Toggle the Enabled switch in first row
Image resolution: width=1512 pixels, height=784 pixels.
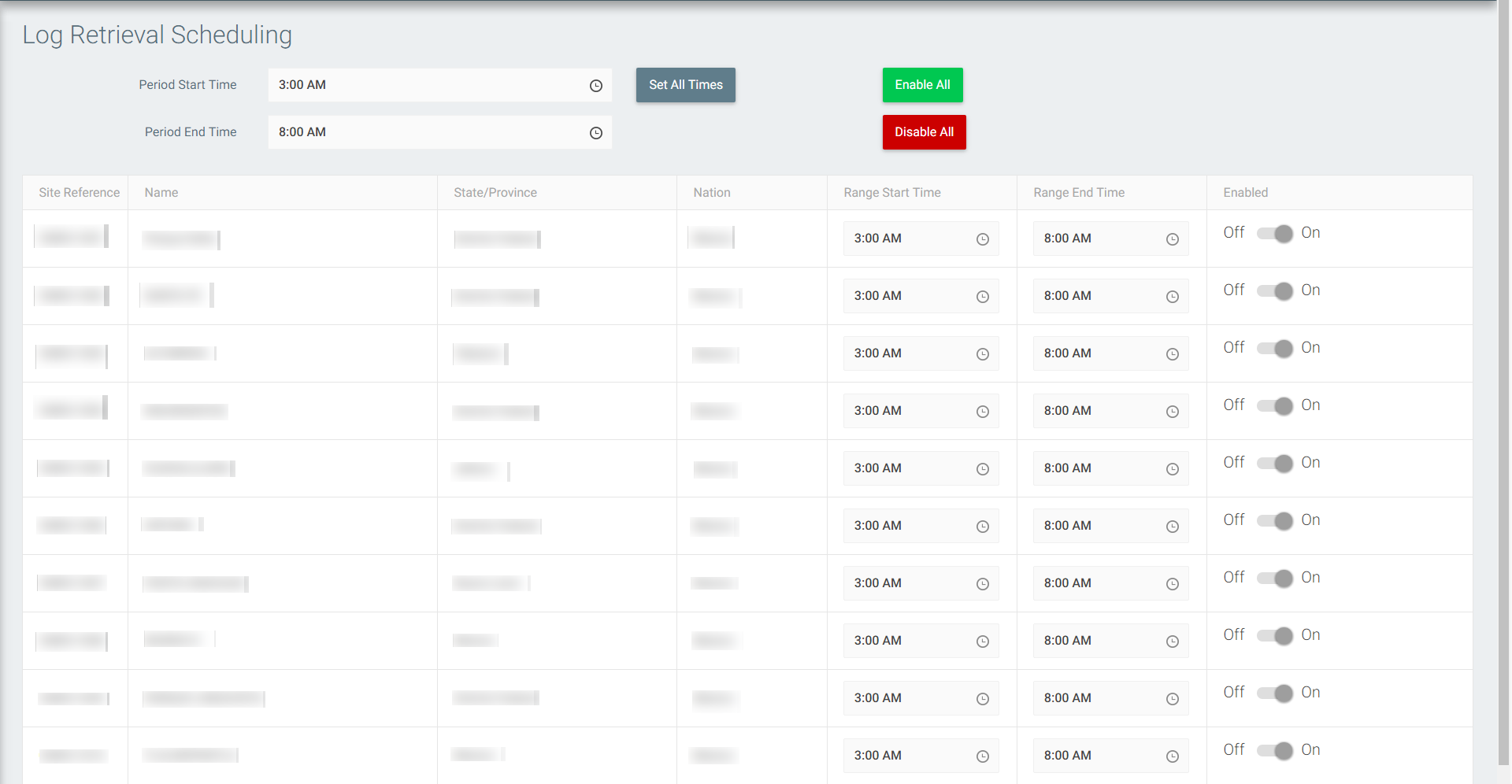(1274, 234)
